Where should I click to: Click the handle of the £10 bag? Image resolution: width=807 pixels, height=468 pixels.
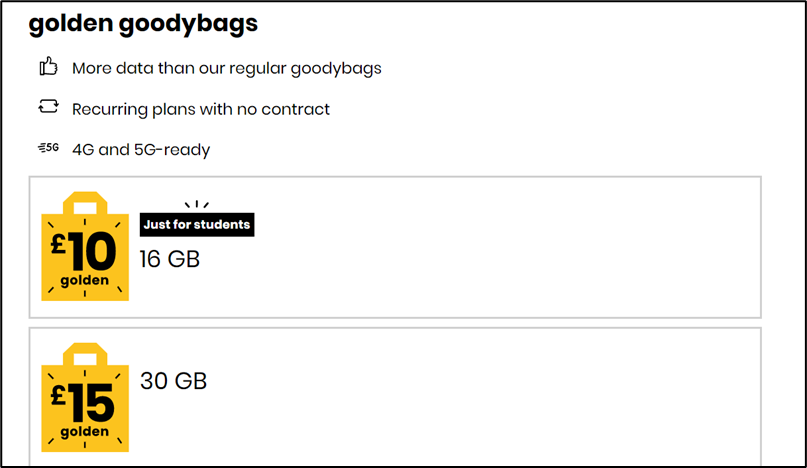[x=85, y=203]
